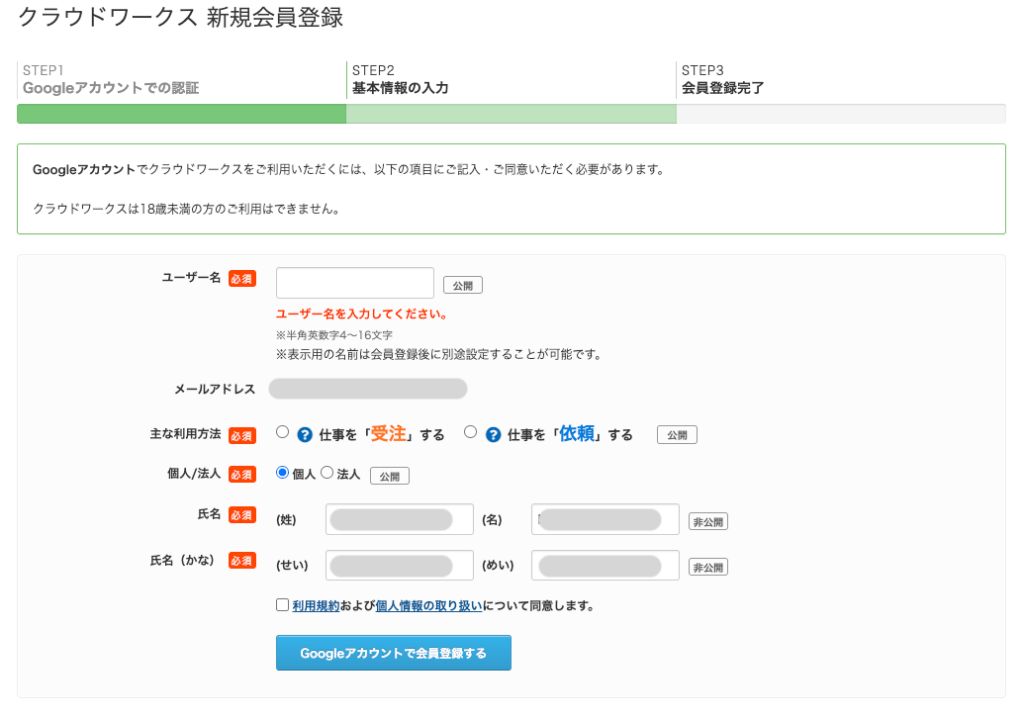
Task: Click the めい kana input field
Action: [605, 566]
